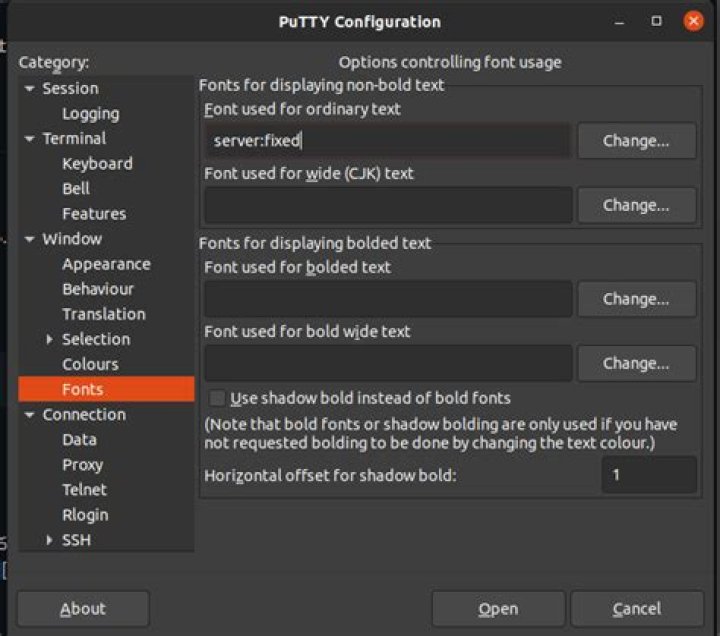Open the Appearance category
720x636 pixels.
tap(107, 265)
